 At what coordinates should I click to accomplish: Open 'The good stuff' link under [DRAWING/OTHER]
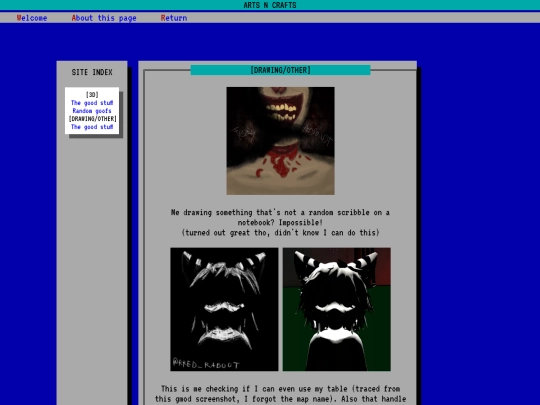click(92, 127)
